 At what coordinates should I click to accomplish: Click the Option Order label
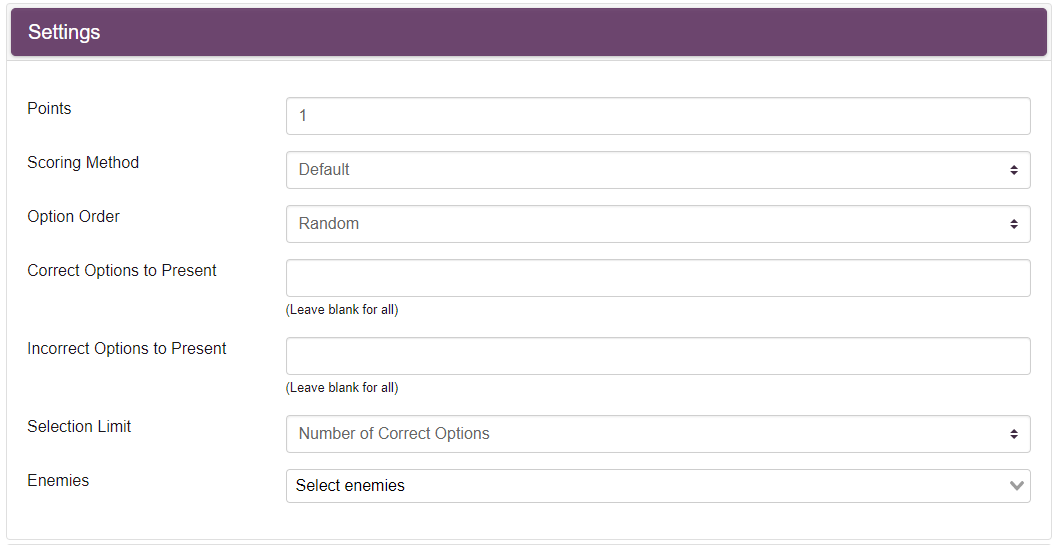73,216
